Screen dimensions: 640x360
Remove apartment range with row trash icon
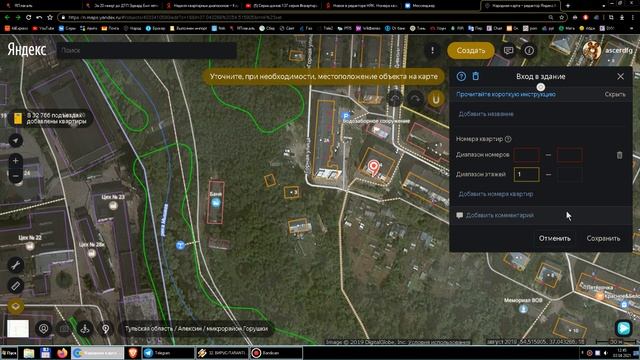coord(619,155)
